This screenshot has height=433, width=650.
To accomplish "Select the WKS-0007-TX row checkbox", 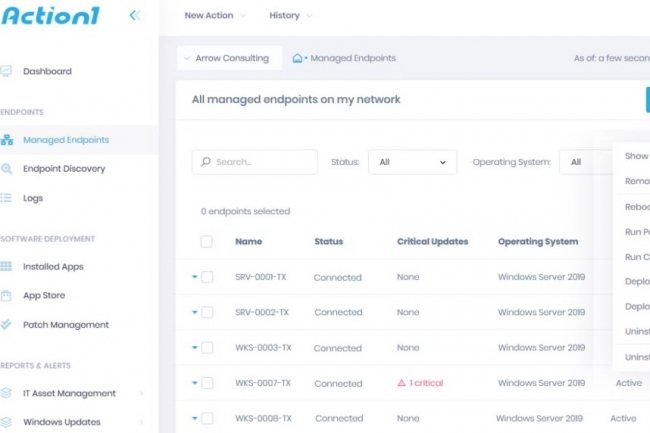I will (207, 383).
